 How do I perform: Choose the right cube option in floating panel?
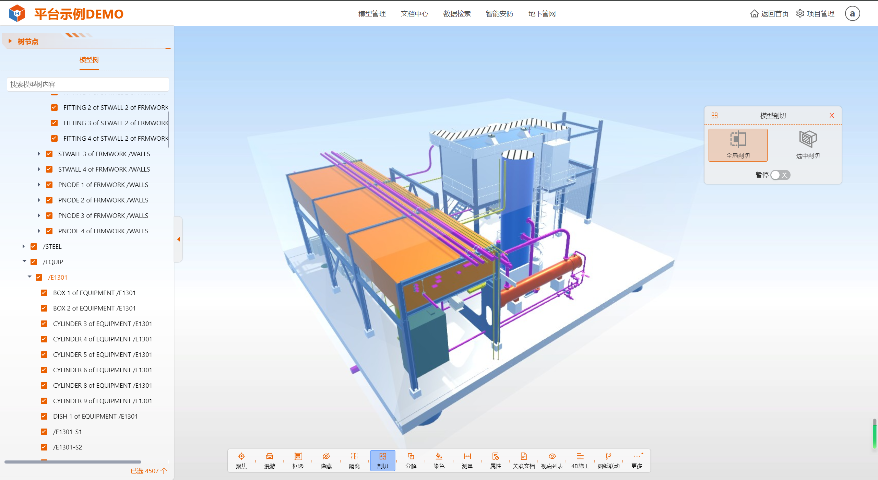[807, 144]
